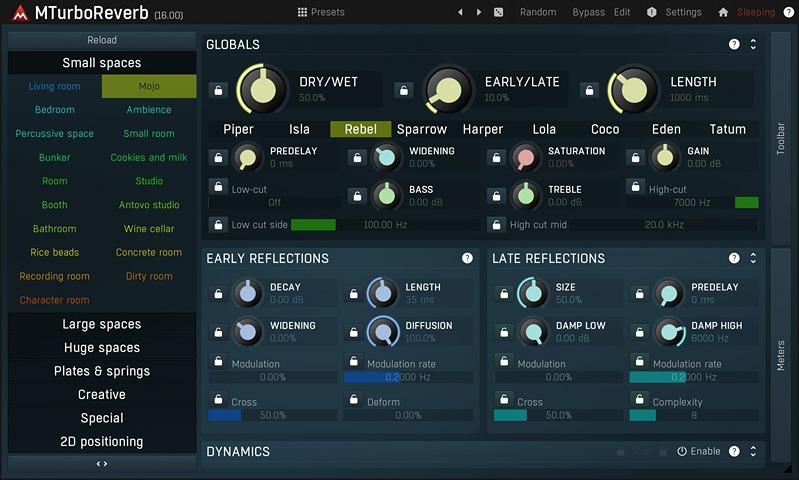Expand Creative preset category
Screen dimensions: 799x480
pyautogui.click(x=102, y=394)
